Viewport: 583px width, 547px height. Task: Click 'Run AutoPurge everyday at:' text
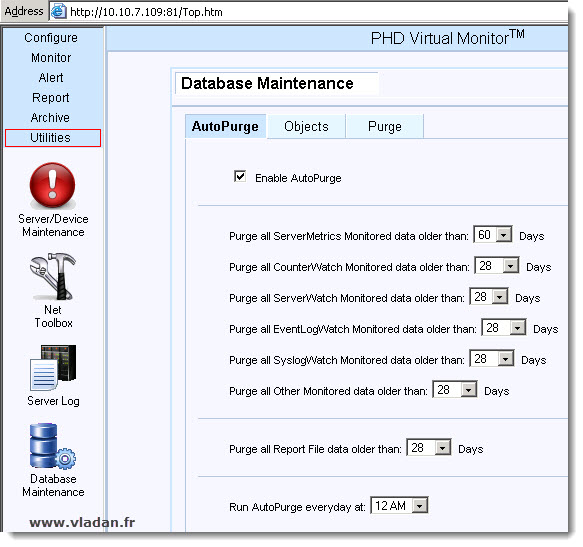click(x=297, y=507)
